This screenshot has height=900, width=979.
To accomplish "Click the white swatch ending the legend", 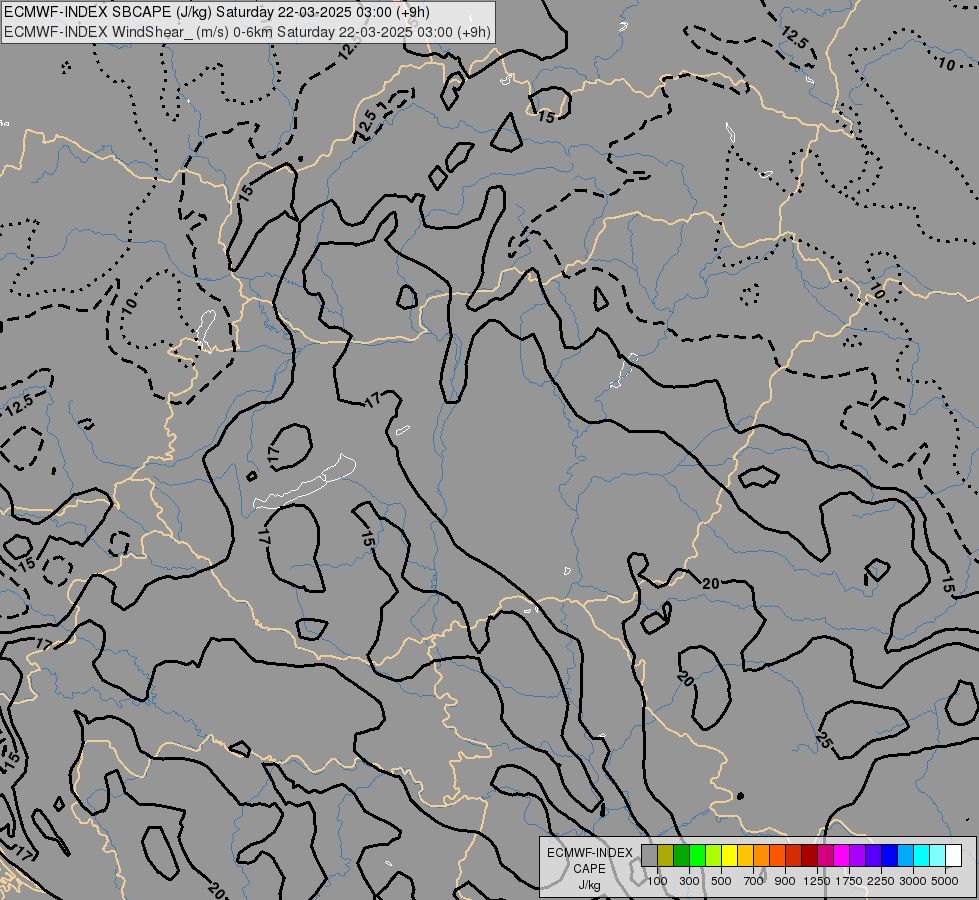I will 953,855.
